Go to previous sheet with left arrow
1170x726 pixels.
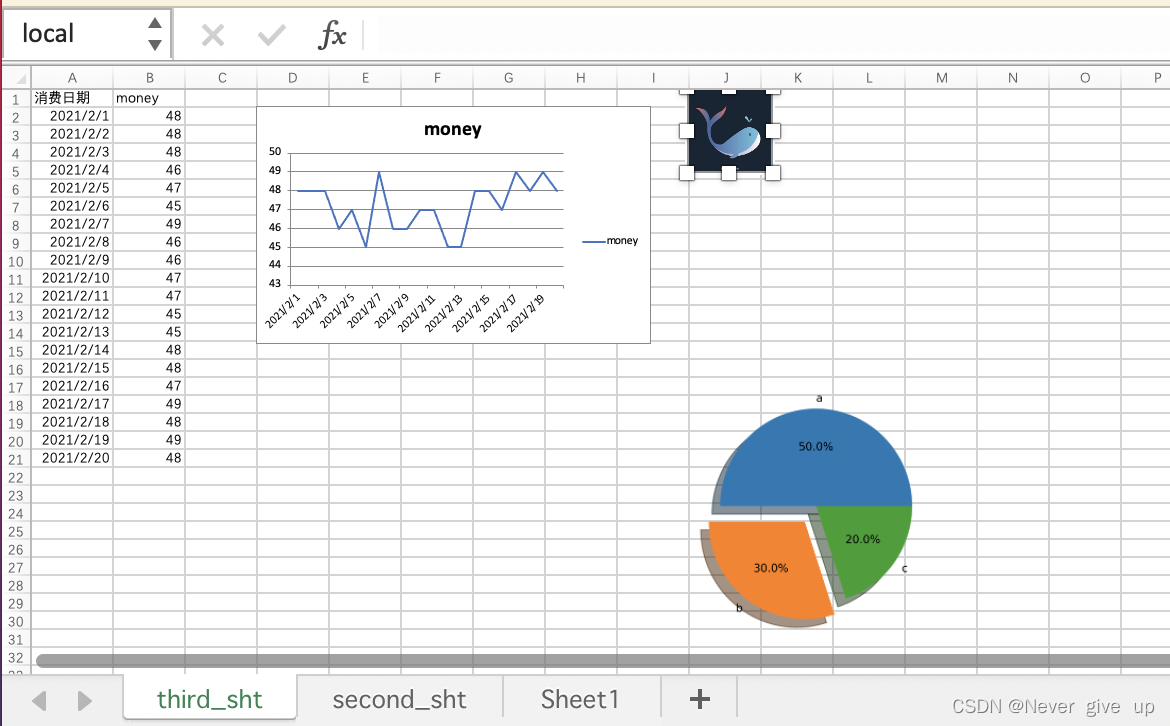[40, 701]
